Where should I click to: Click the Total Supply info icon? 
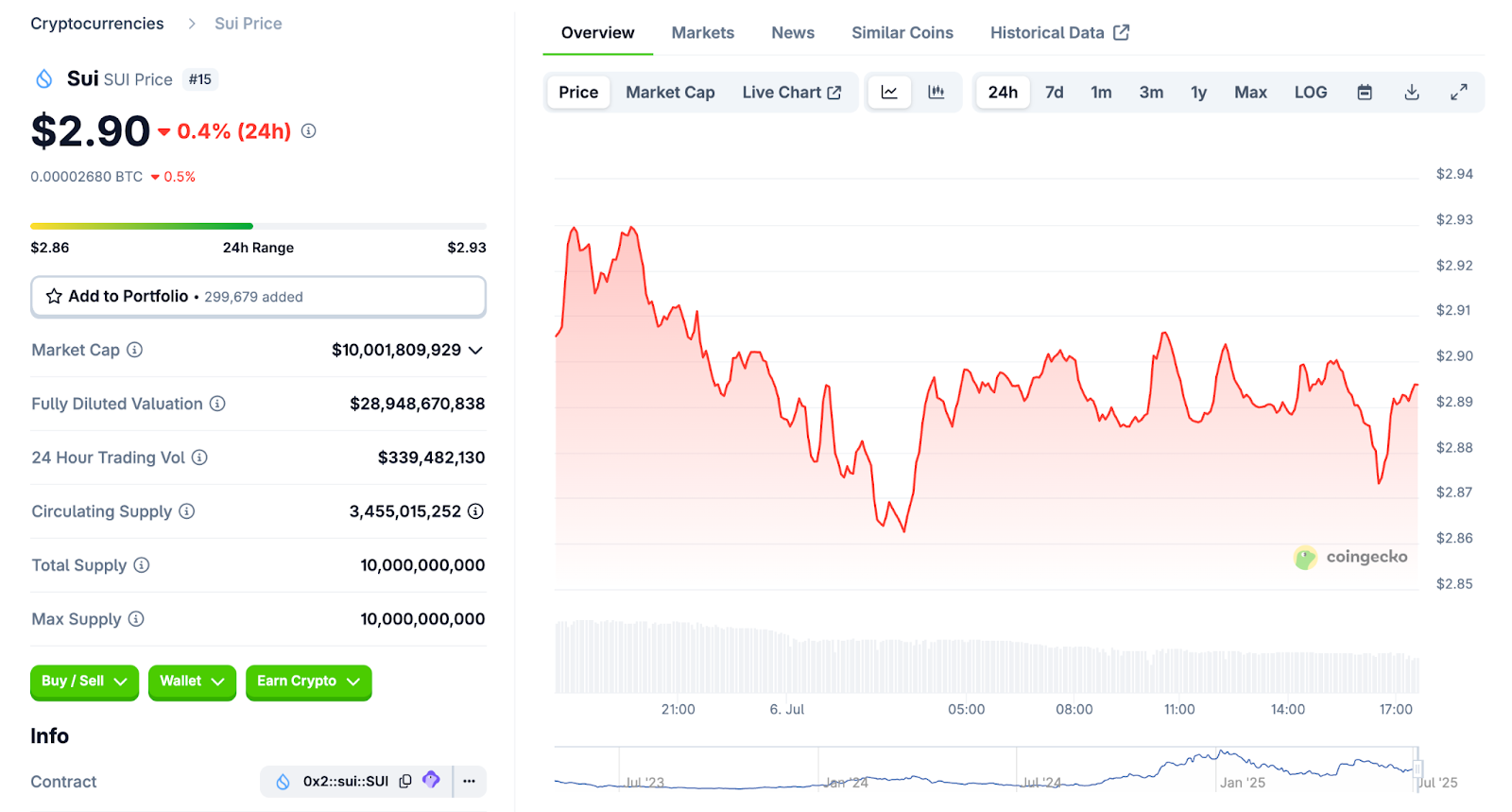[142, 565]
